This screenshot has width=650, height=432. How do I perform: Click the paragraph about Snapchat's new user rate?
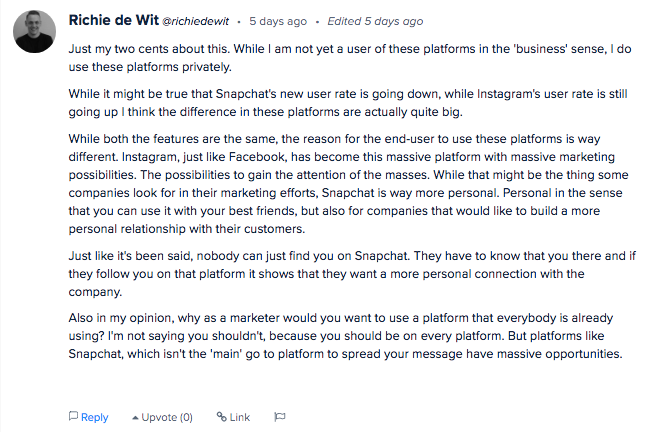click(348, 103)
